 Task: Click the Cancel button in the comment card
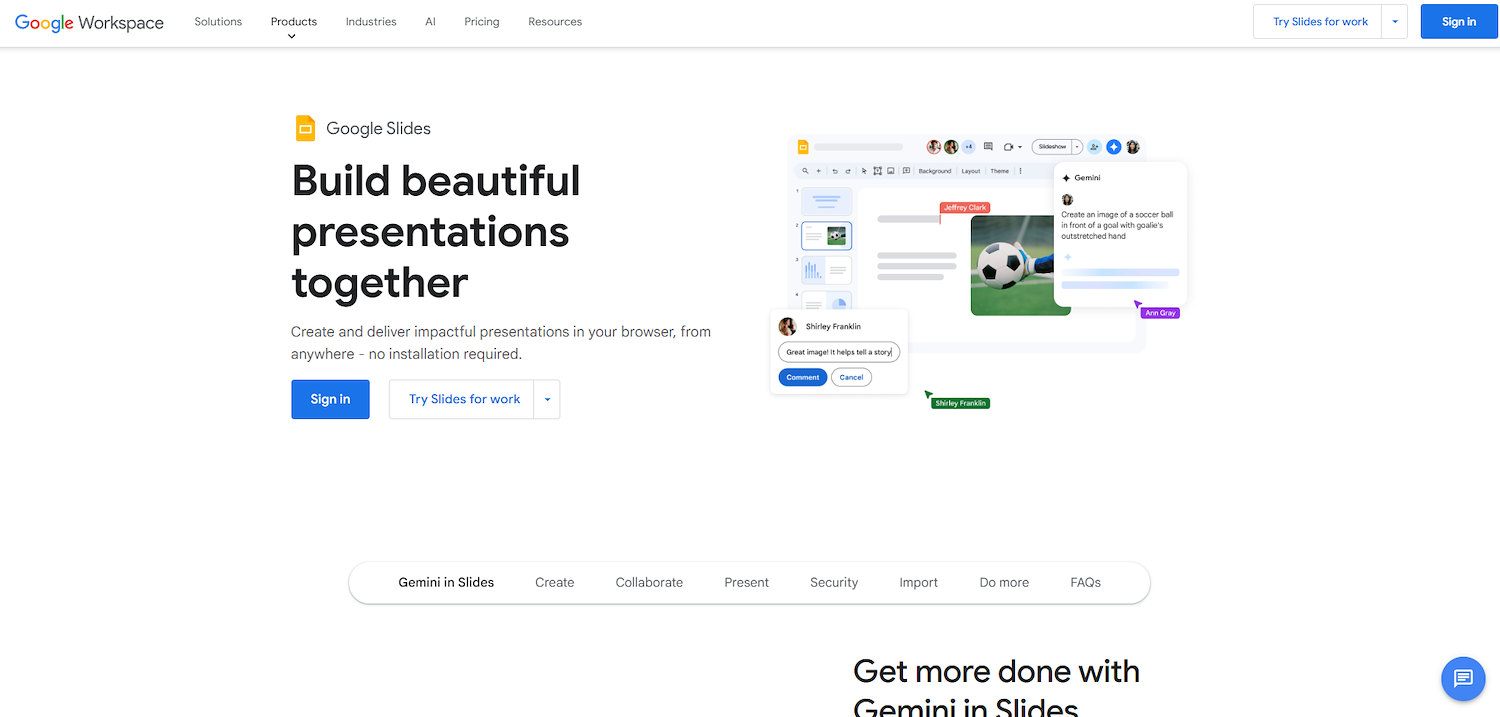point(851,377)
